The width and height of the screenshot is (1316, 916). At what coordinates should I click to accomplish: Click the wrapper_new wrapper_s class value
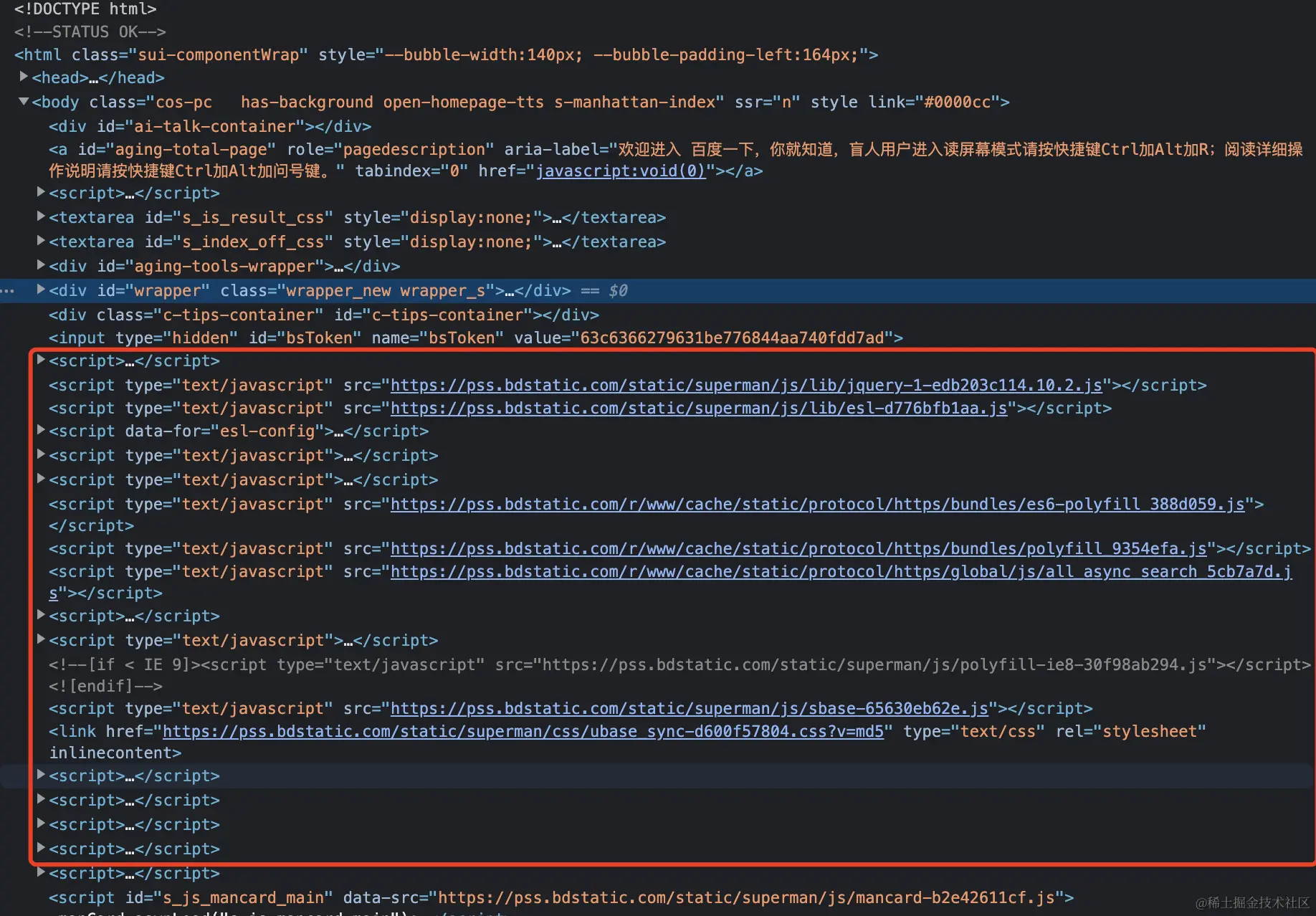[385, 290]
